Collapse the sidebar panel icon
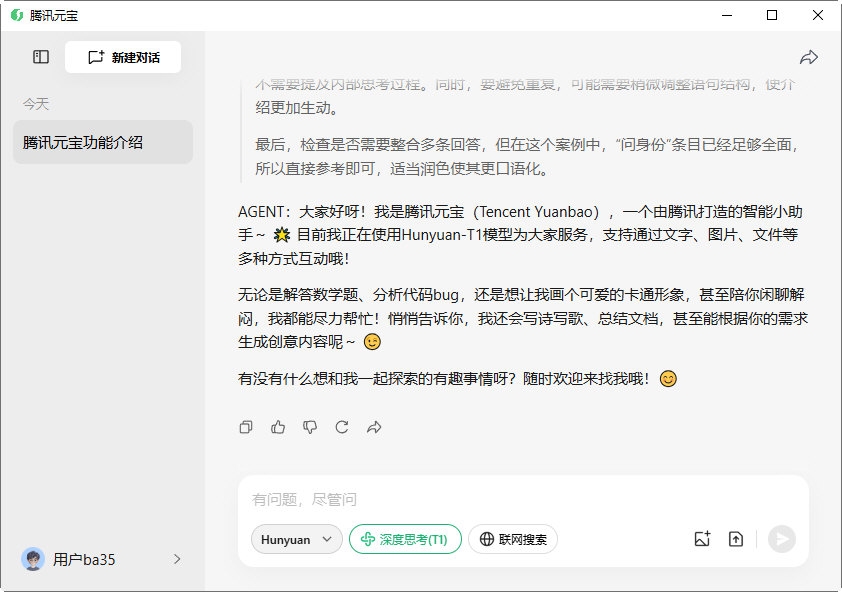This screenshot has width=842, height=592. pyautogui.click(x=41, y=57)
